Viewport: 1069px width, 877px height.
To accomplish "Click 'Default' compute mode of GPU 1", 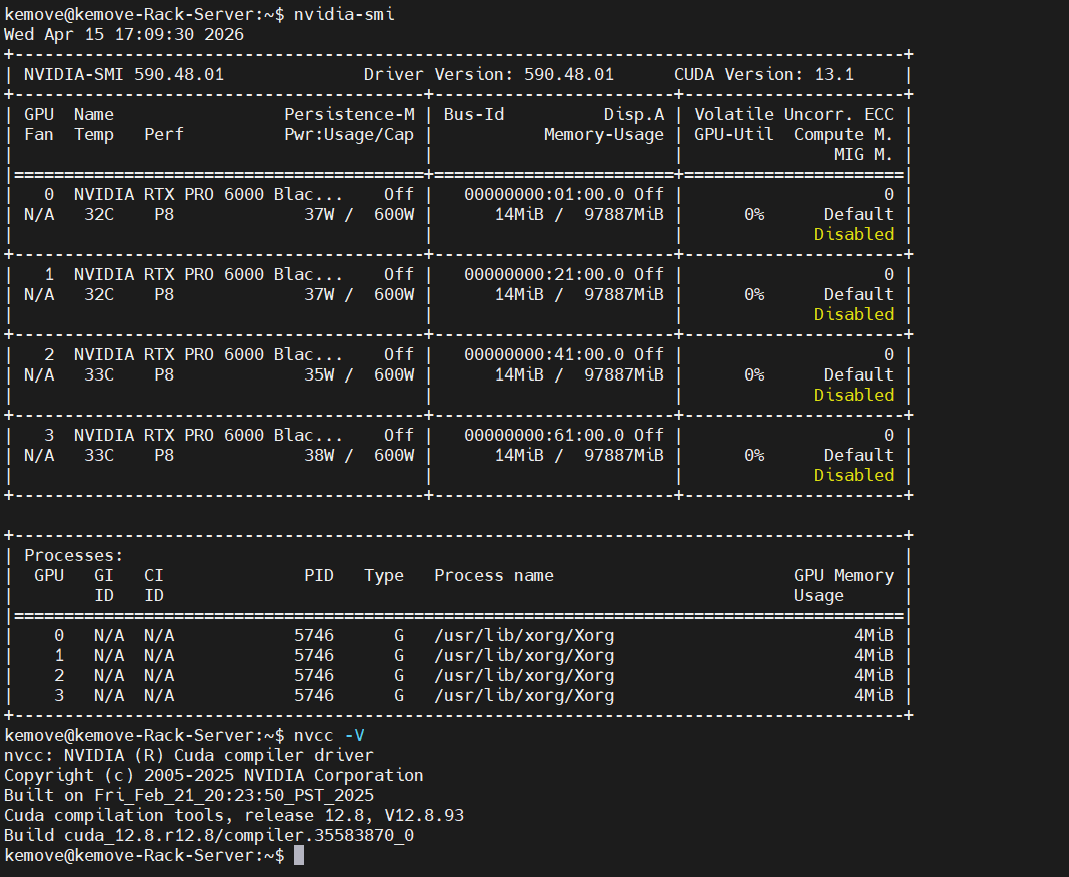I will click(858, 295).
